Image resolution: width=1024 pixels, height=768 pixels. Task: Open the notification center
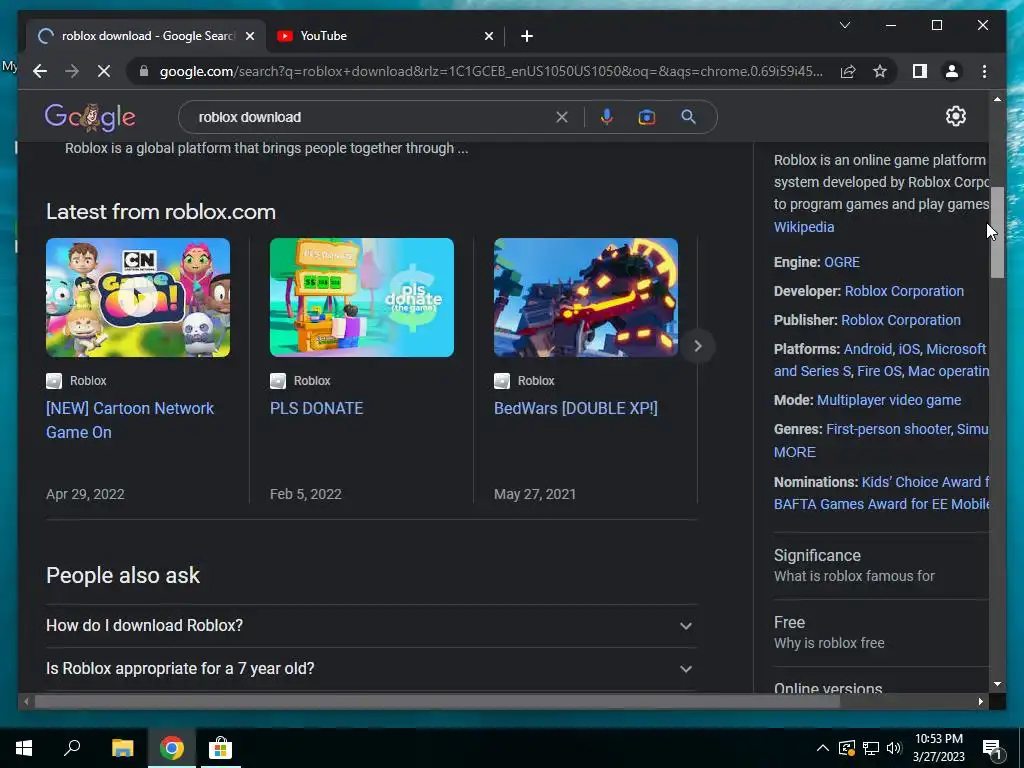click(x=992, y=749)
